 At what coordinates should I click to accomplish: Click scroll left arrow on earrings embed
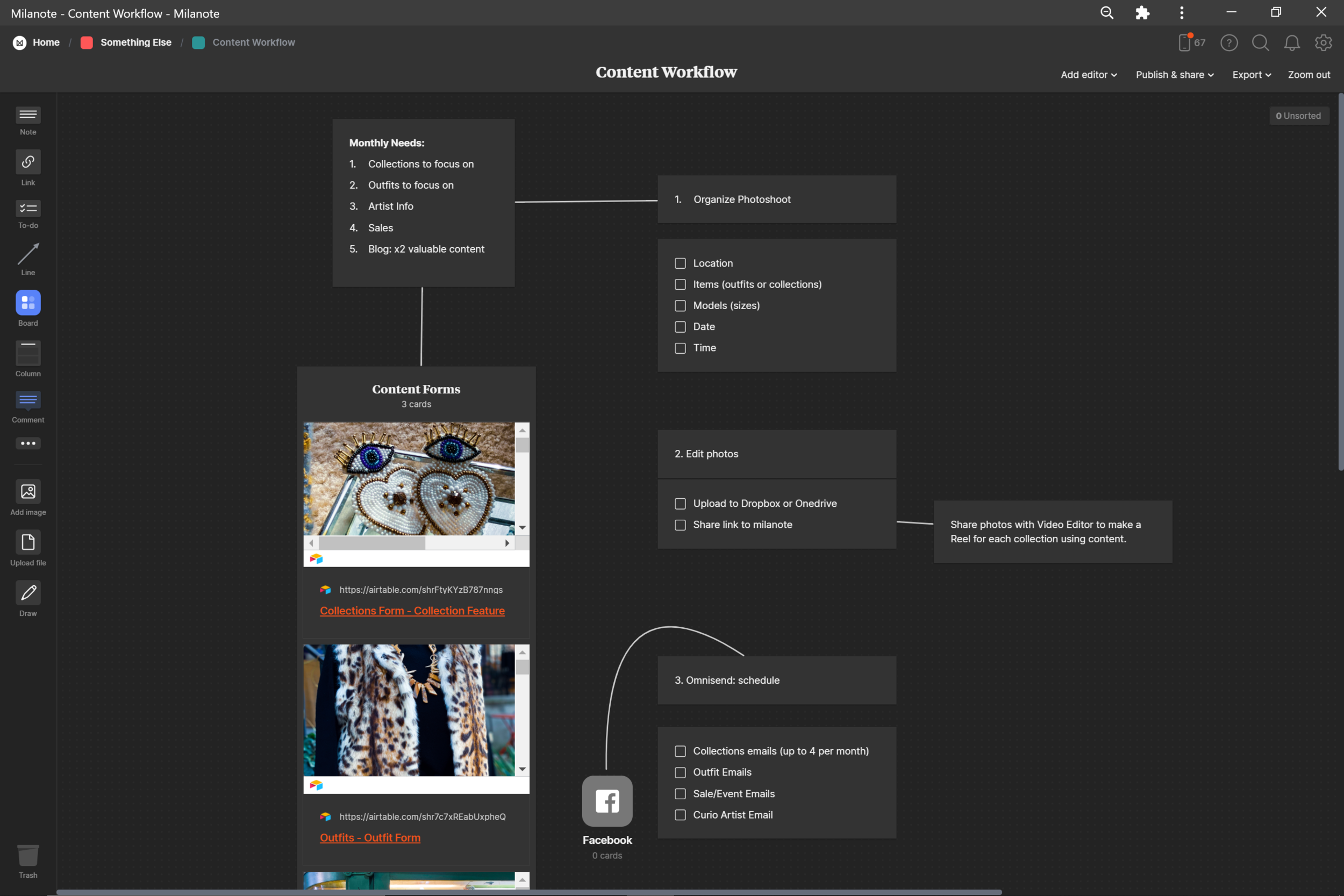pos(311,543)
